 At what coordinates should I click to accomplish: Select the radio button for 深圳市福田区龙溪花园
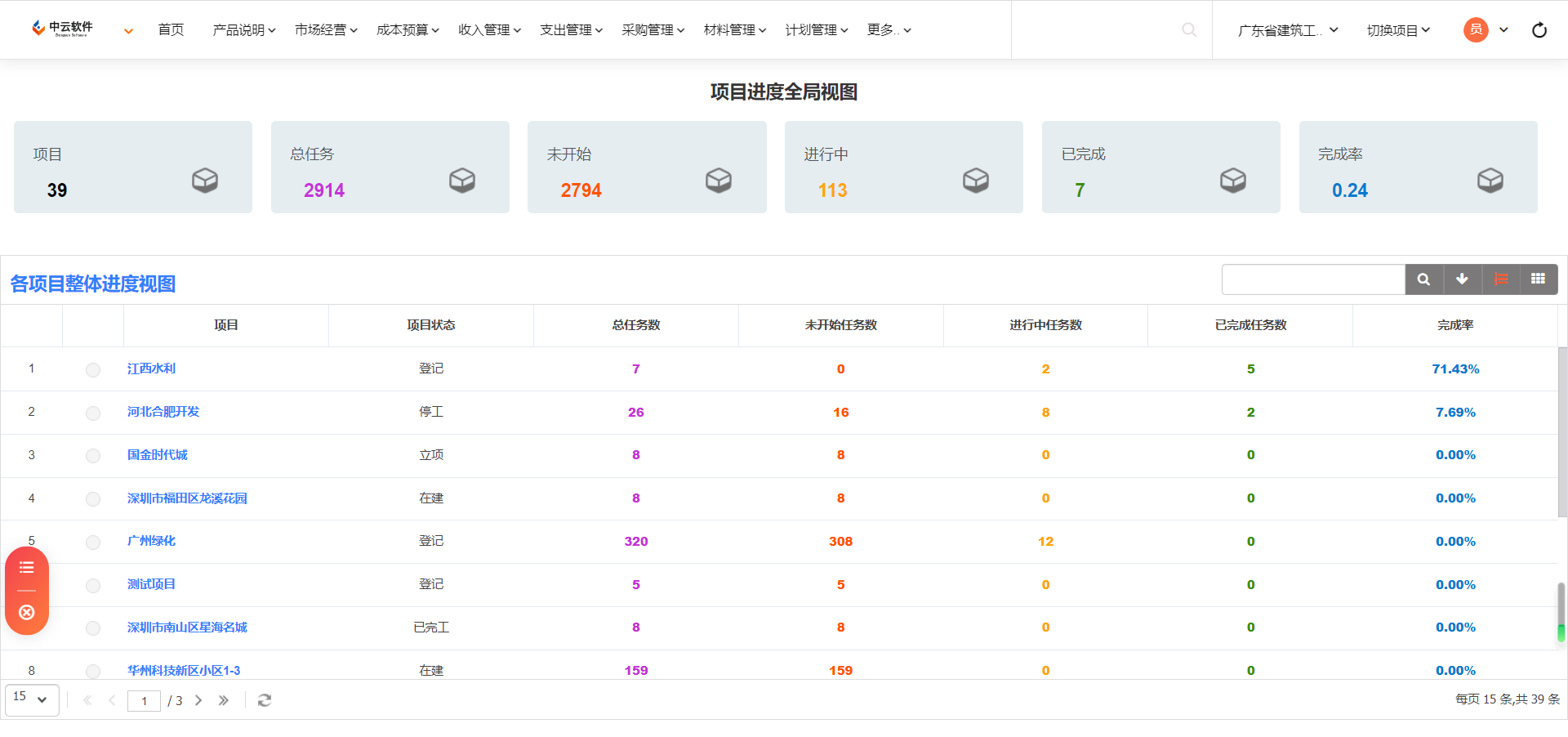[x=93, y=499]
